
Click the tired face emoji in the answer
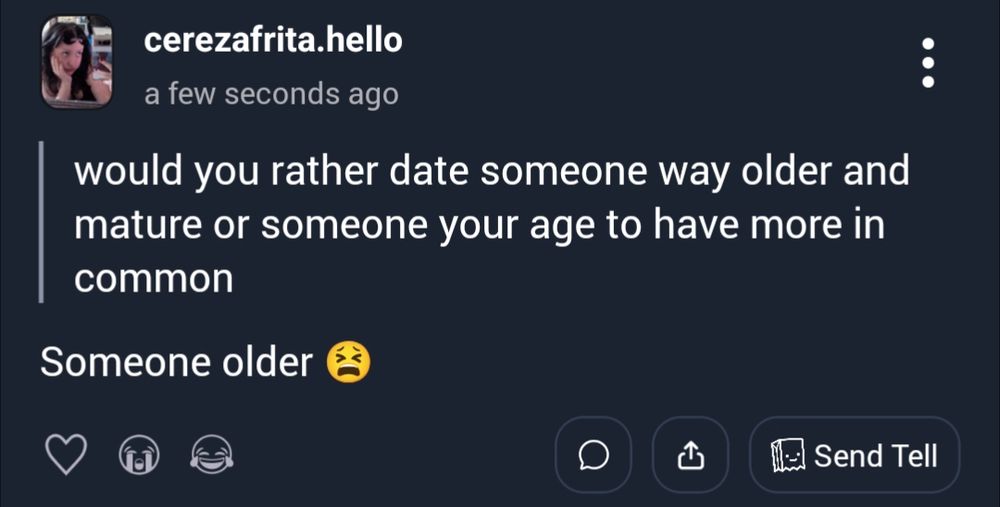coord(348,362)
